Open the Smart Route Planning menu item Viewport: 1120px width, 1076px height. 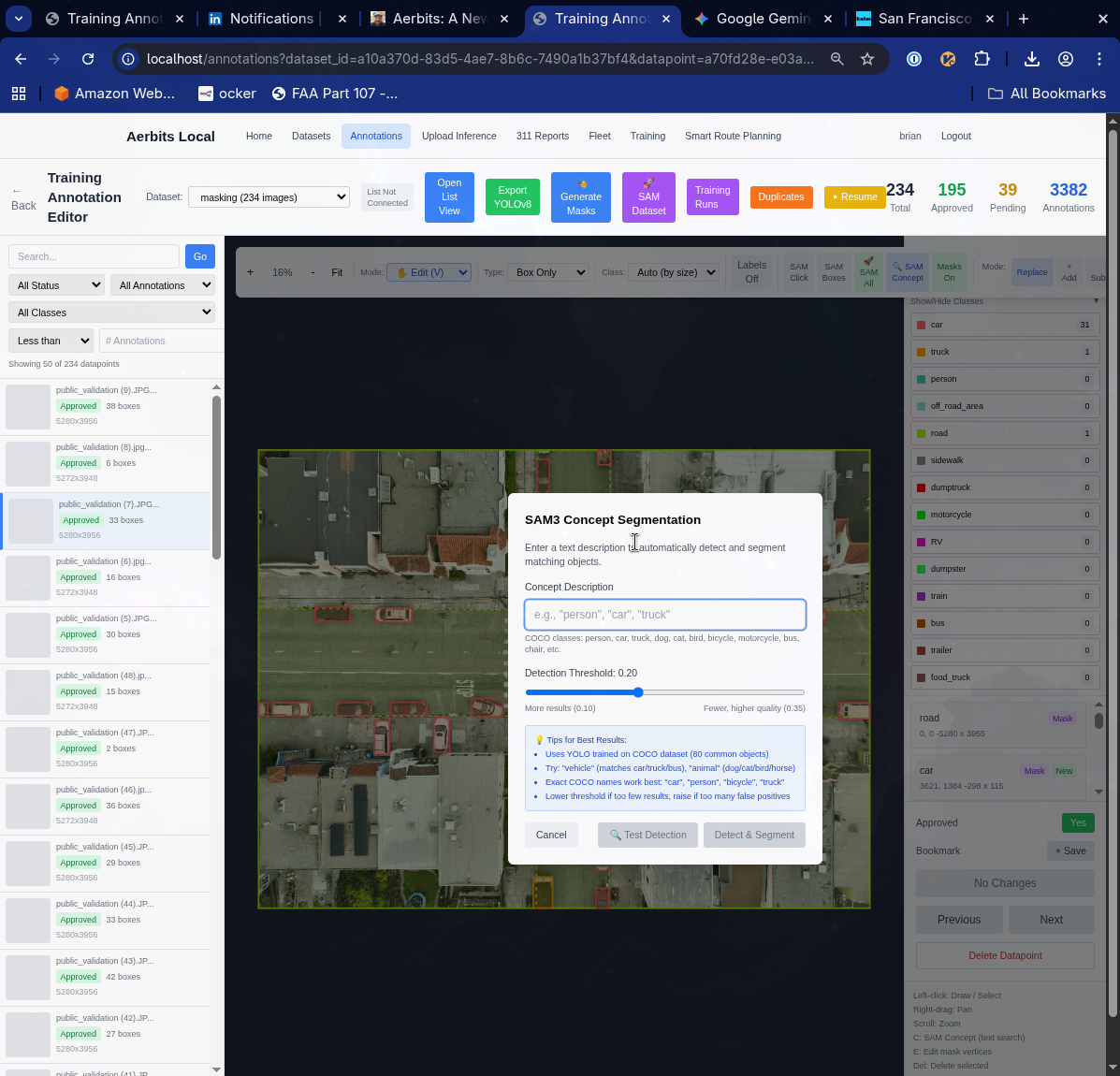733,136
